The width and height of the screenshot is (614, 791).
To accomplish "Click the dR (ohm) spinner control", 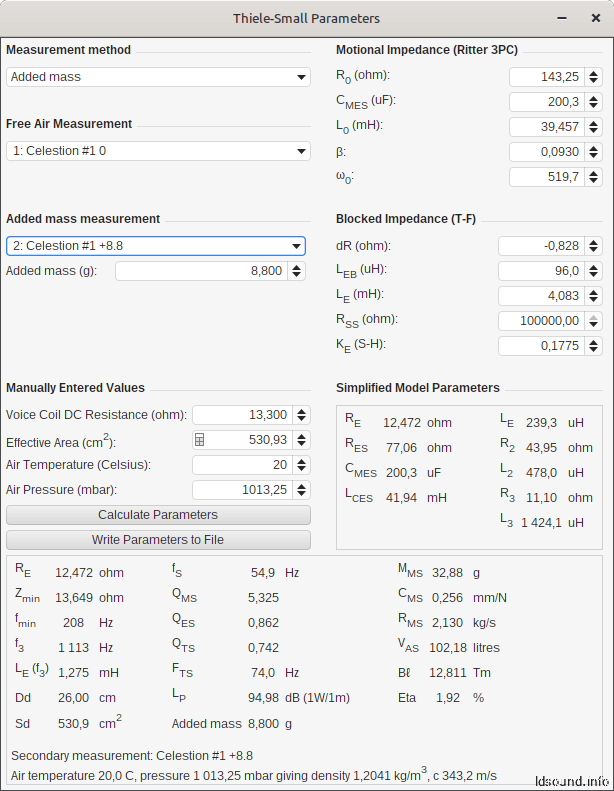I will pos(594,246).
